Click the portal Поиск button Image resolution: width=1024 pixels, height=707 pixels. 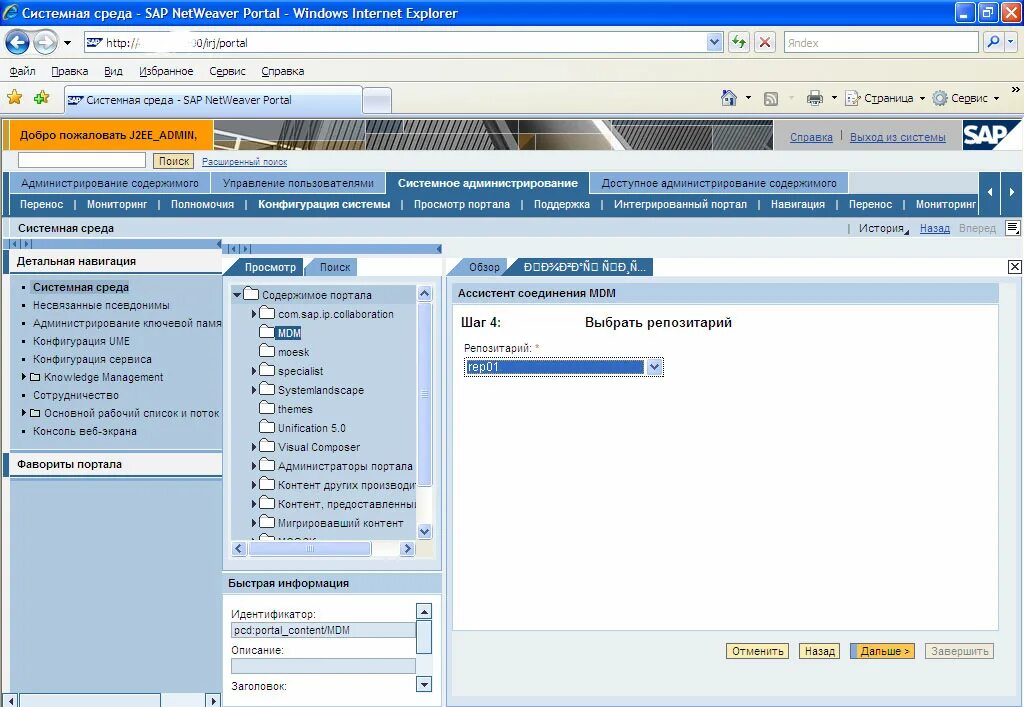coord(174,161)
